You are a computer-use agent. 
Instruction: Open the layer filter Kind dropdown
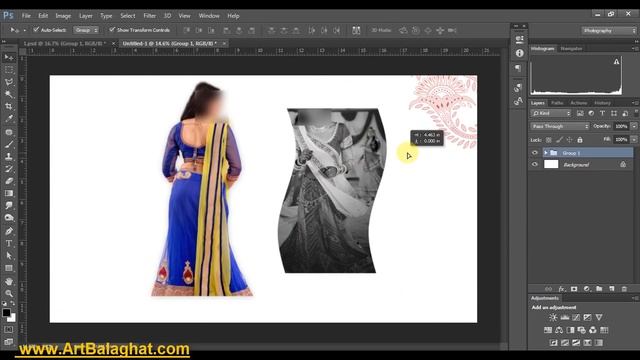551,113
